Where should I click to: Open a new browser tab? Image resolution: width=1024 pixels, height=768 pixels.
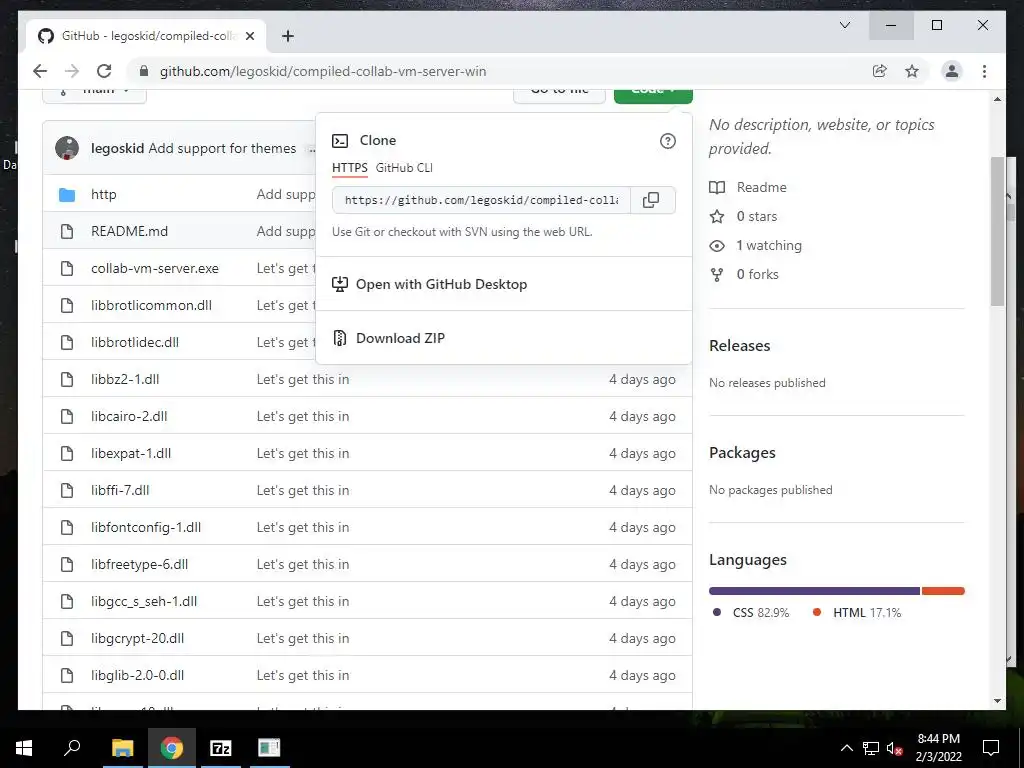(287, 36)
